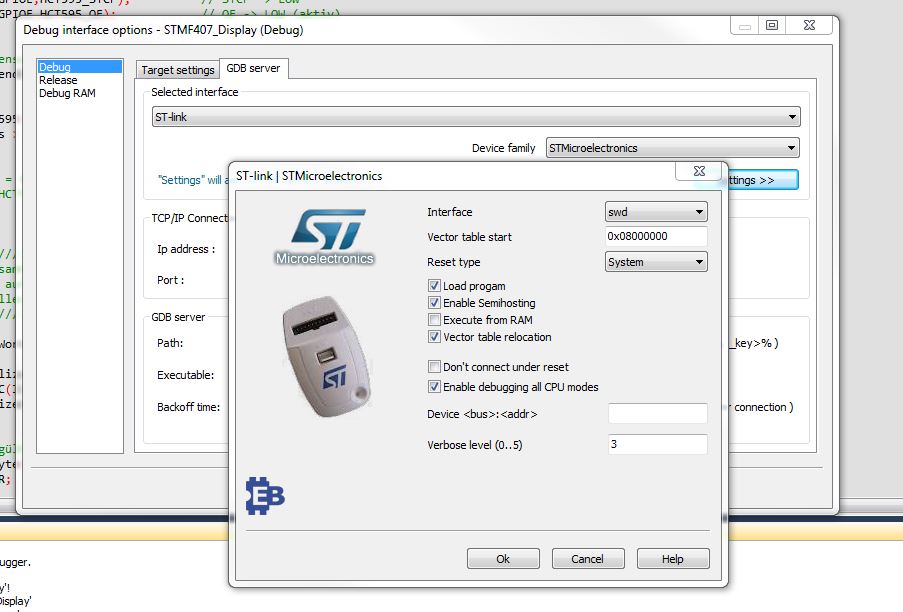Screen dimensions: 903x612
Task: Open the Reset type System dropdown
Action: coord(656,262)
